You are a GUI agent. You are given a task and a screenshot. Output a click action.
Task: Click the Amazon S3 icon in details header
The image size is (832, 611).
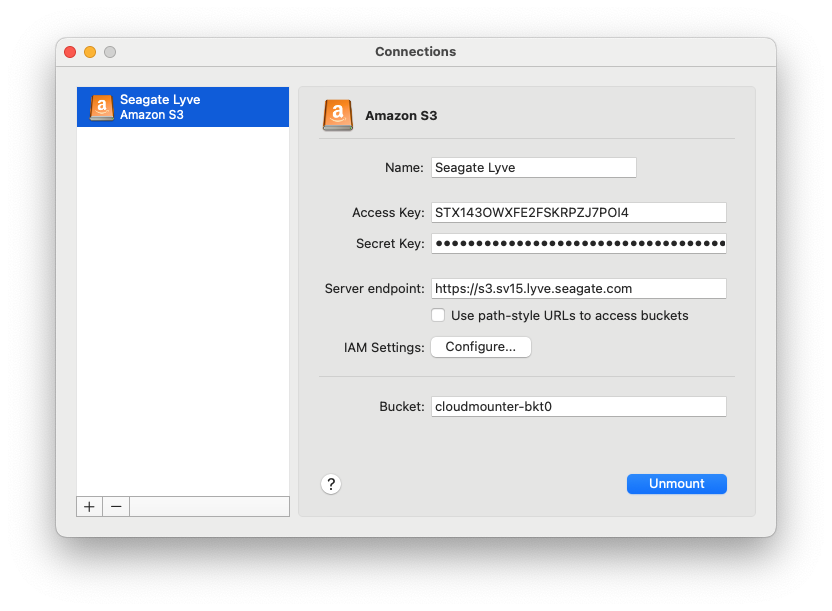pyautogui.click(x=337, y=115)
